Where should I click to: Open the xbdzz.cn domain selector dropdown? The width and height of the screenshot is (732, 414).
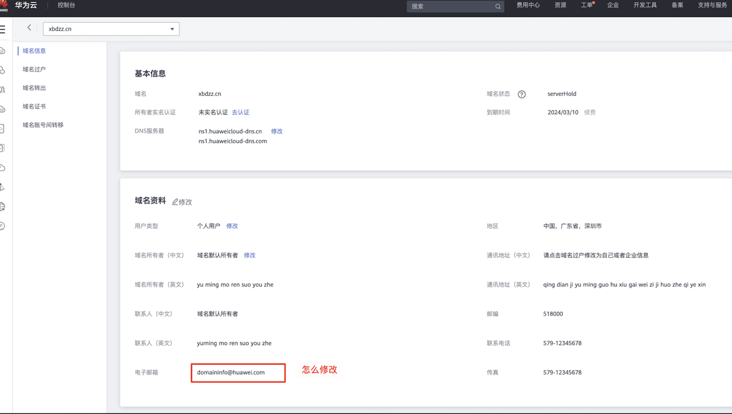pyautogui.click(x=111, y=29)
